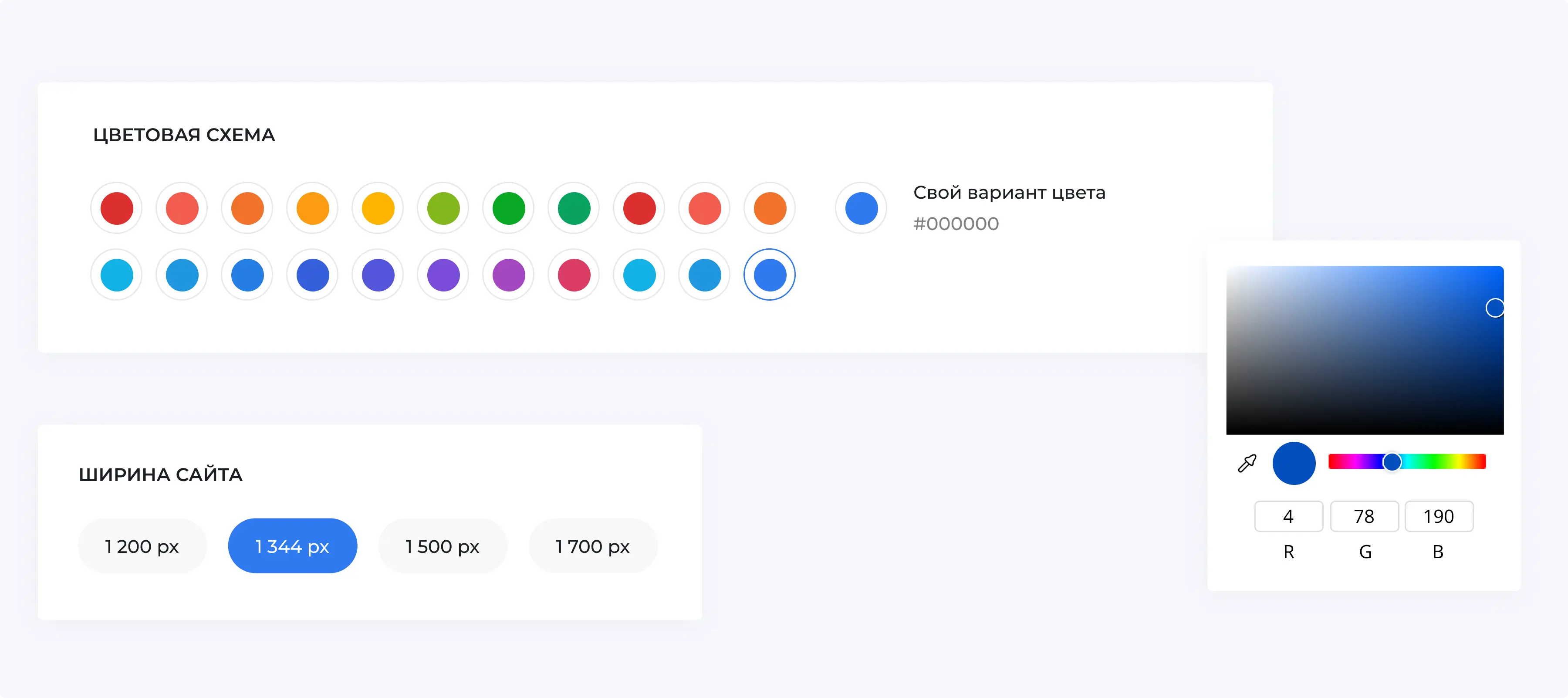The image size is (1568, 698).
Task: Click the R value input field
Action: [x=1288, y=516]
